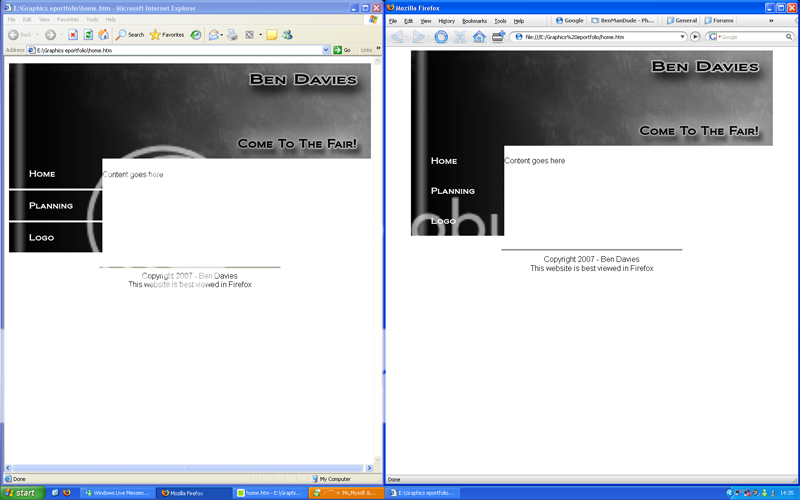Open the File menu in Internet Explorer
The width and height of the screenshot is (800, 500).
[x=11, y=20]
